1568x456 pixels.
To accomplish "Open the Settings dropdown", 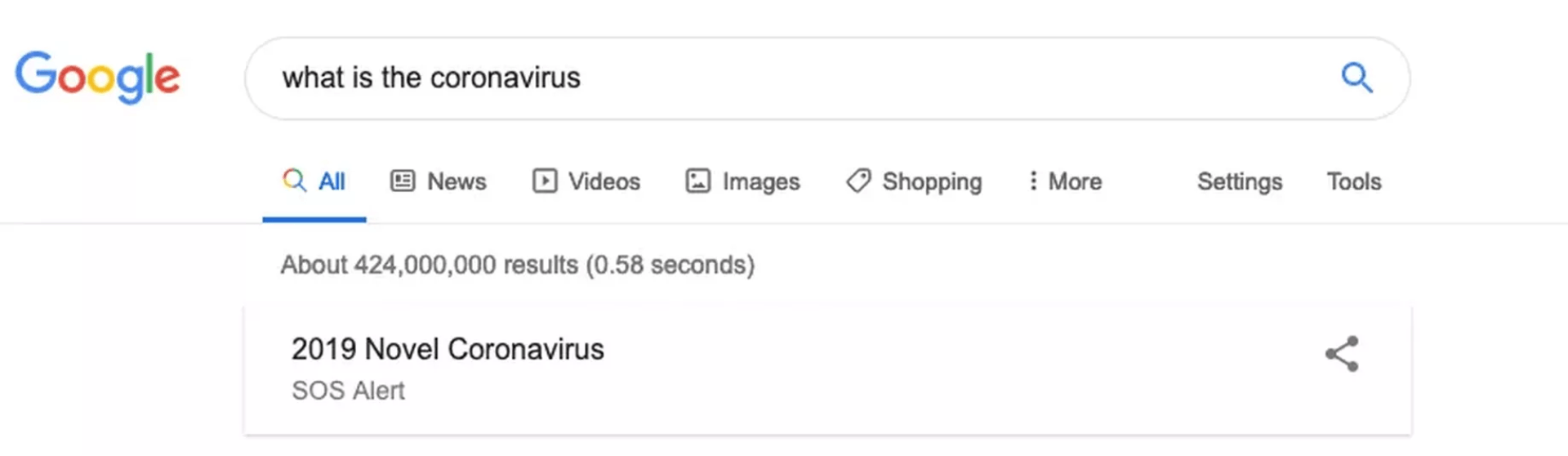I will [x=1240, y=181].
